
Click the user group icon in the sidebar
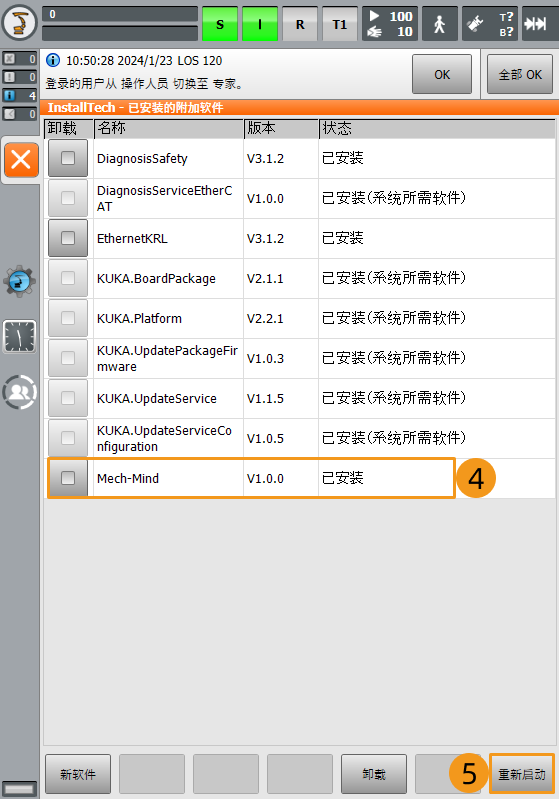[x=19, y=392]
